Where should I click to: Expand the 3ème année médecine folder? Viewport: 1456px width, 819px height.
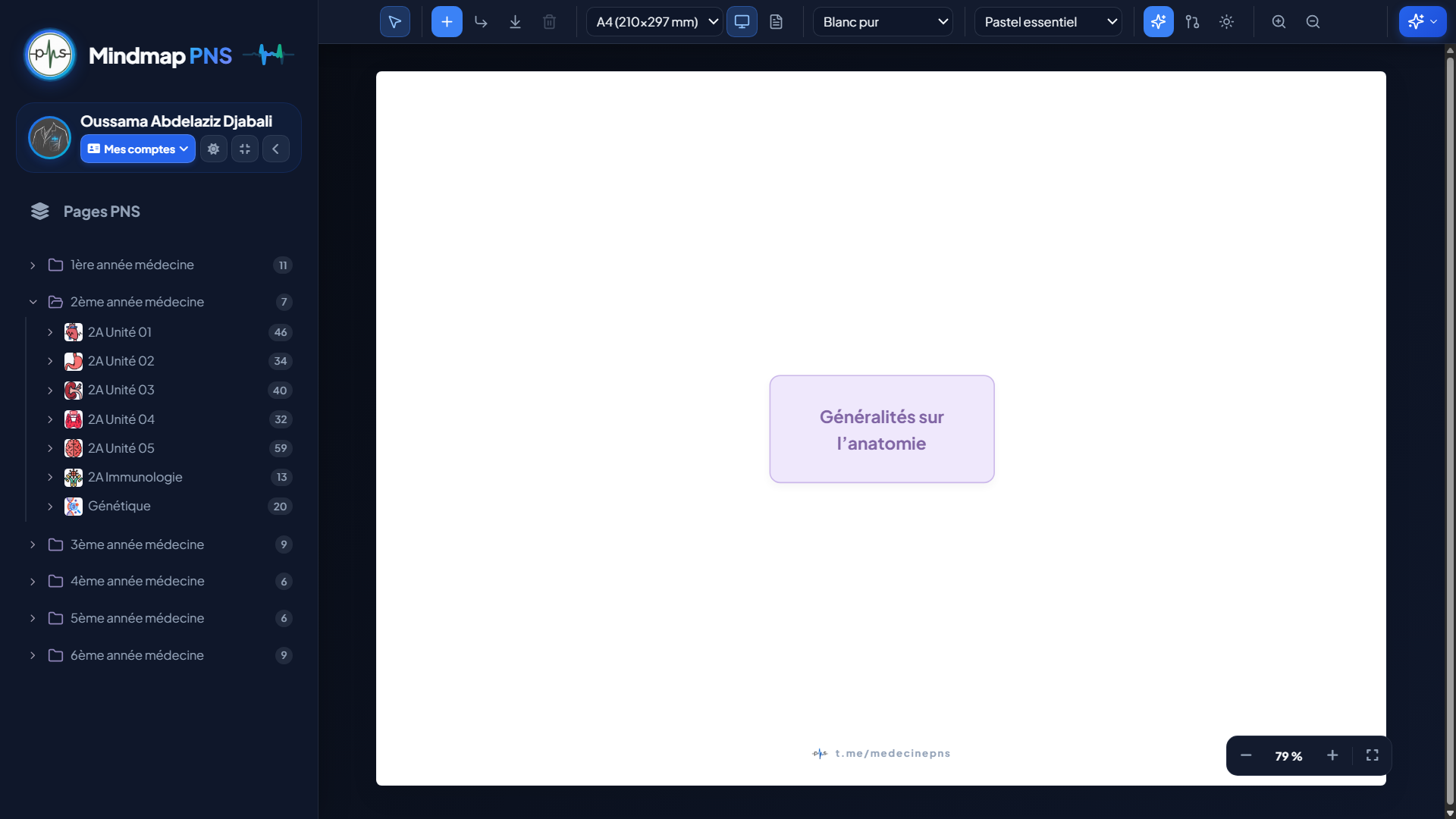158,544
